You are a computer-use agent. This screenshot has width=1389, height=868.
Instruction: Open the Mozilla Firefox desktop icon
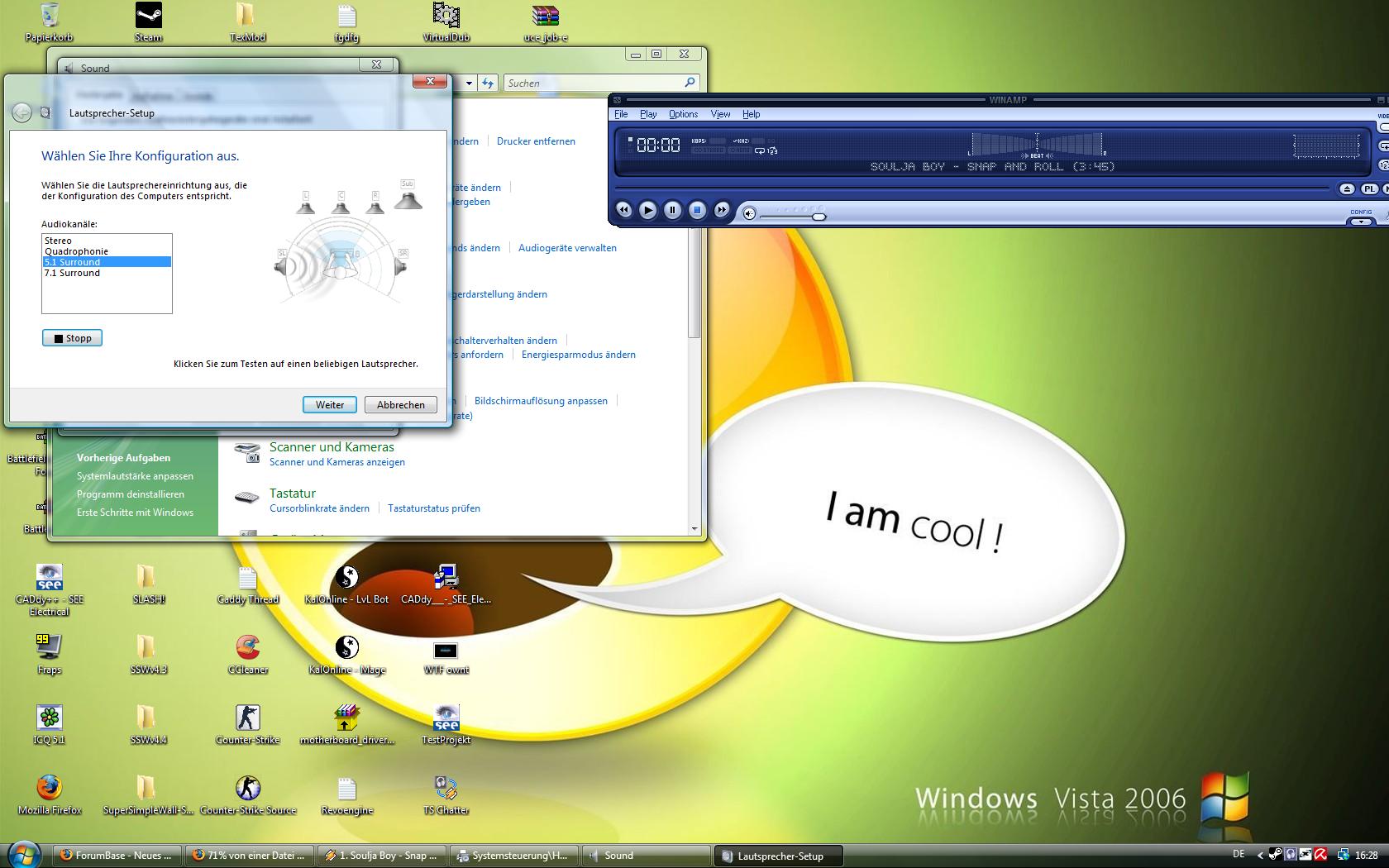[x=50, y=794]
